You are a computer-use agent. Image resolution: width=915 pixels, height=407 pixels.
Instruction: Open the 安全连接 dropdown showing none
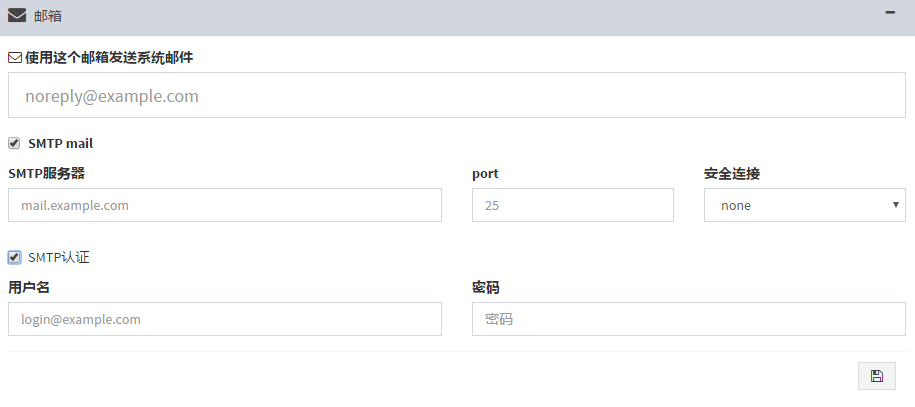(x=805, y=205)
